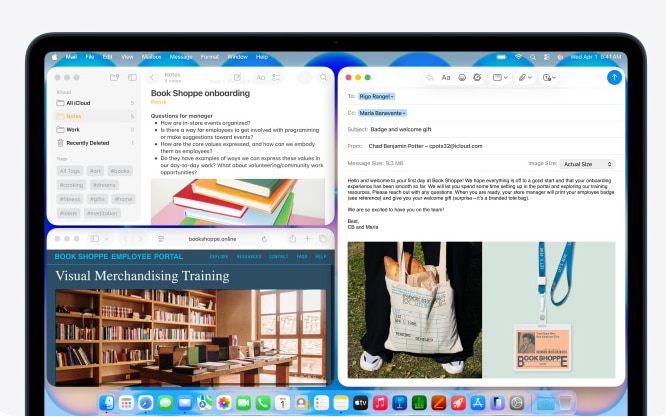Expand the attachment paperclip dropdown in Mail
Viewport: 666px width, 417px height.
[524, 77]
